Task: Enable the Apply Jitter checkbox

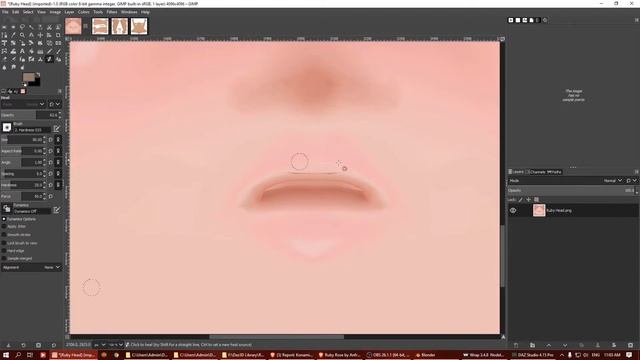Action: (x=4, y=227)
